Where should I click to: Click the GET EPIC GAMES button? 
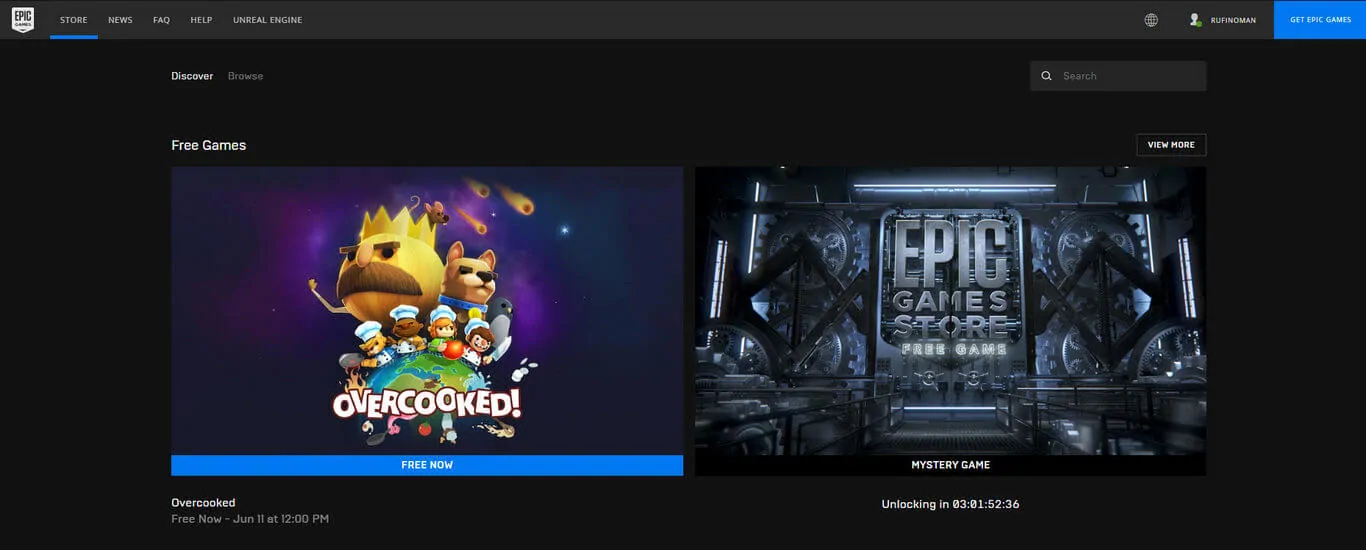point(1320,20)
